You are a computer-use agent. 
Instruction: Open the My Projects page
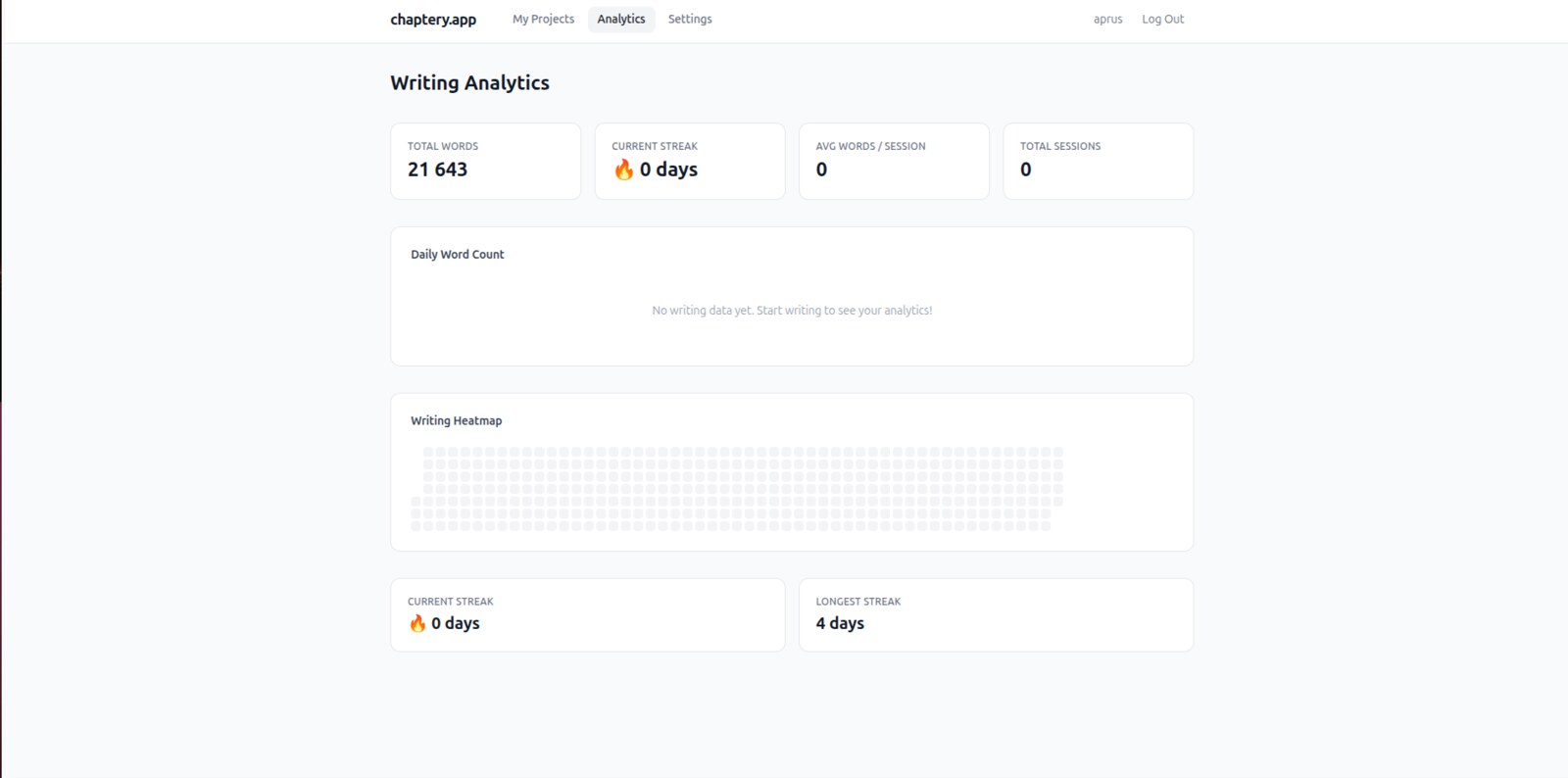tap(543, 19)
